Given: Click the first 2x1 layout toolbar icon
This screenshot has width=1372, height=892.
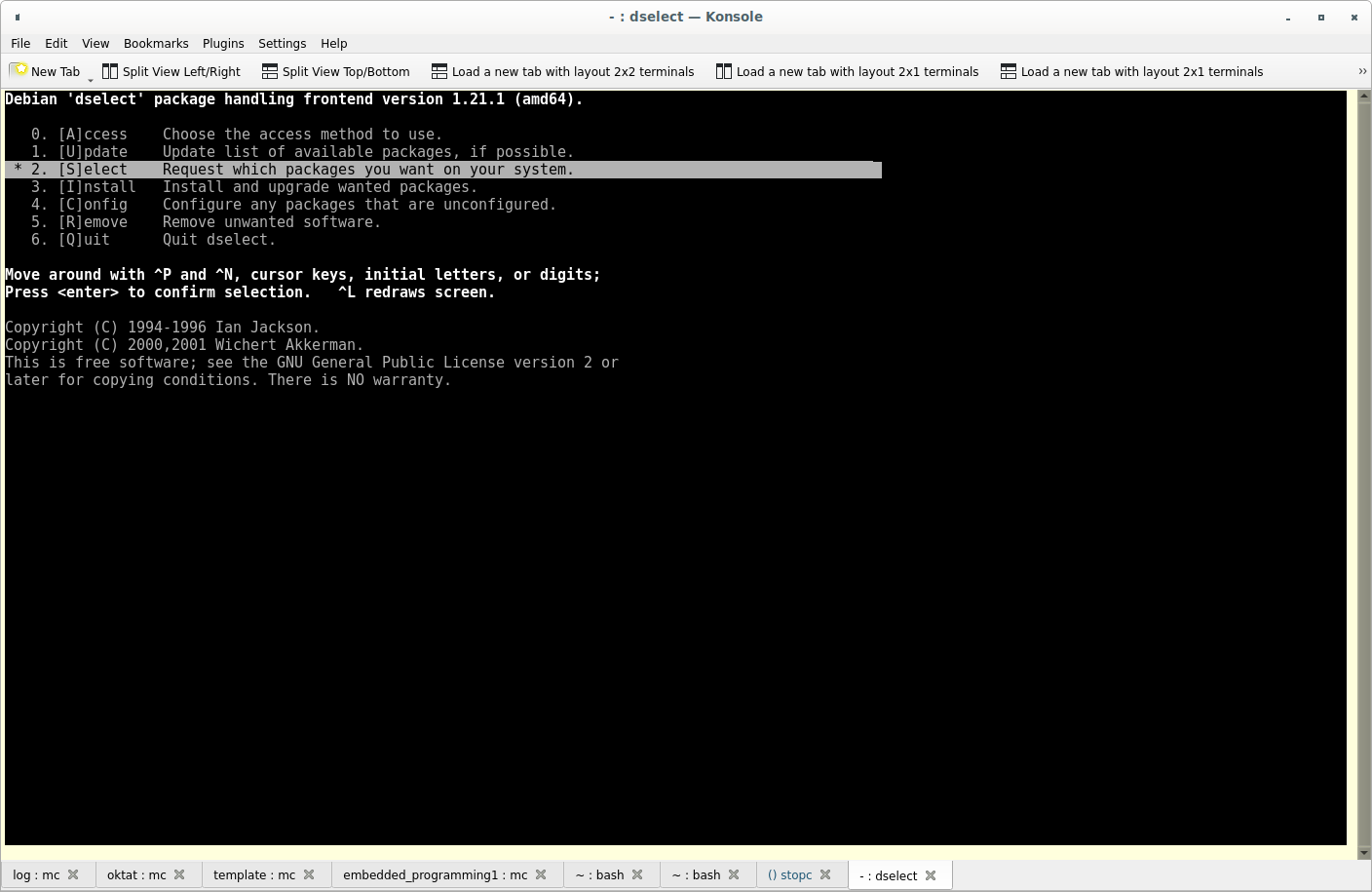Looking at the screenshot, I should click(723, 71).
